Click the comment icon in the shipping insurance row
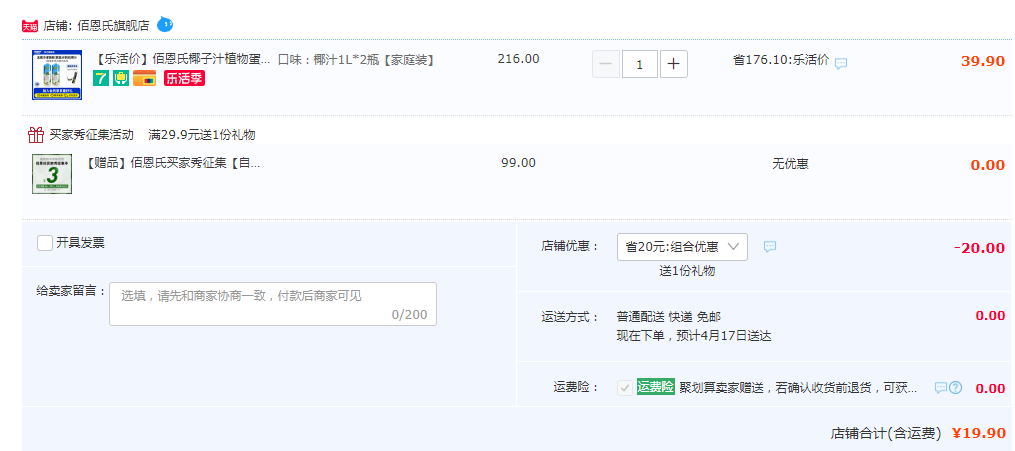The height and width of the screenshot is (451, 1015). (x=941, y=388)
